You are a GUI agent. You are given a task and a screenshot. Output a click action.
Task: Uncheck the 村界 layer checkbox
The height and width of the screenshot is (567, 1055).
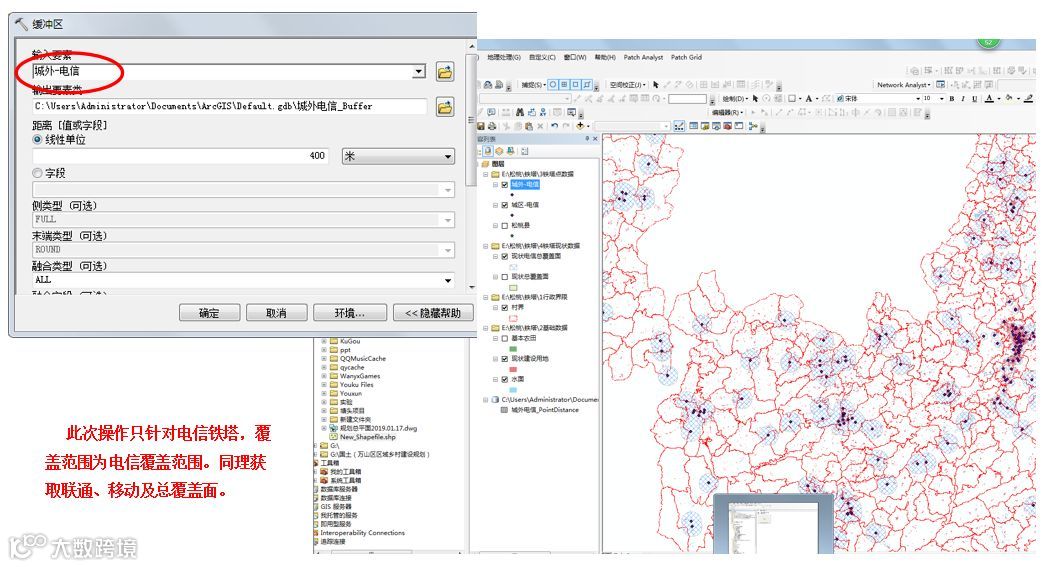coord(505,307)
